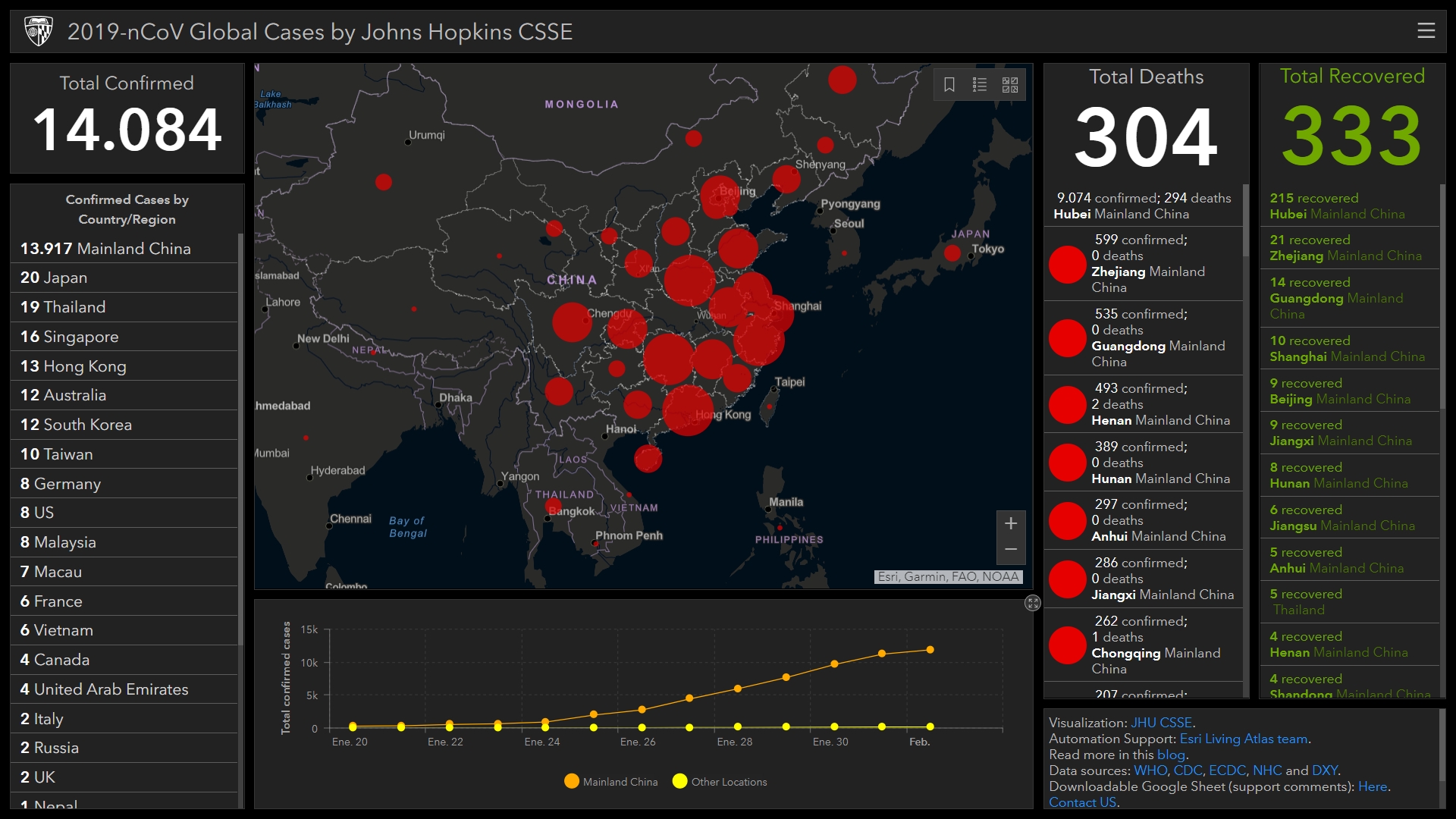1456x819 pixels.
Task: Select 6 France row
Action: pyautogui.click(x=124, y=601)
